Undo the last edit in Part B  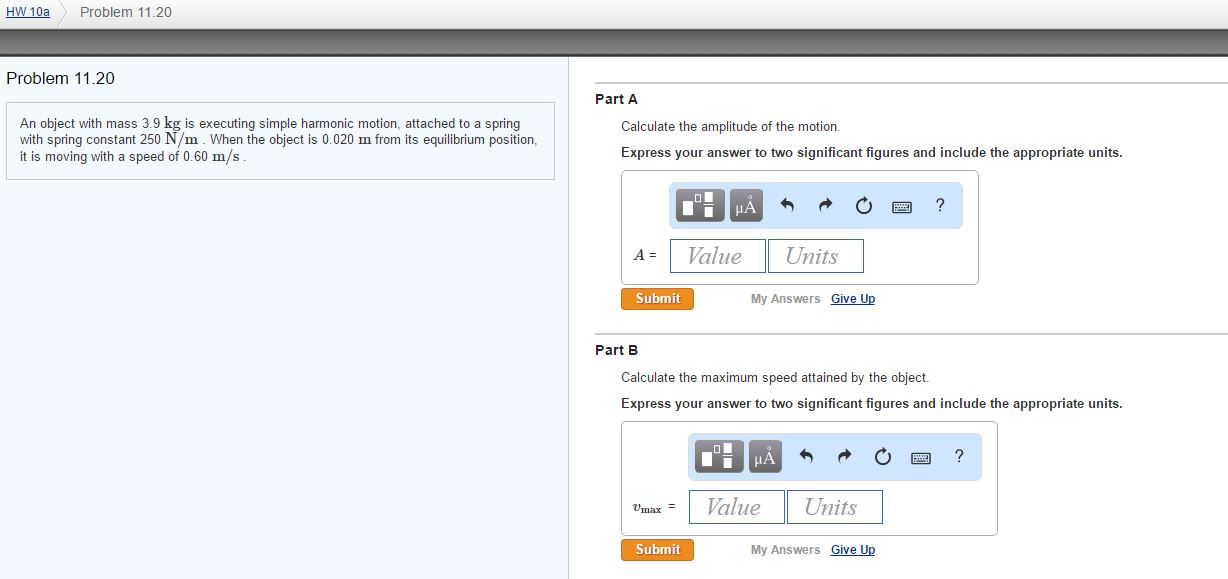click(808, 456)
